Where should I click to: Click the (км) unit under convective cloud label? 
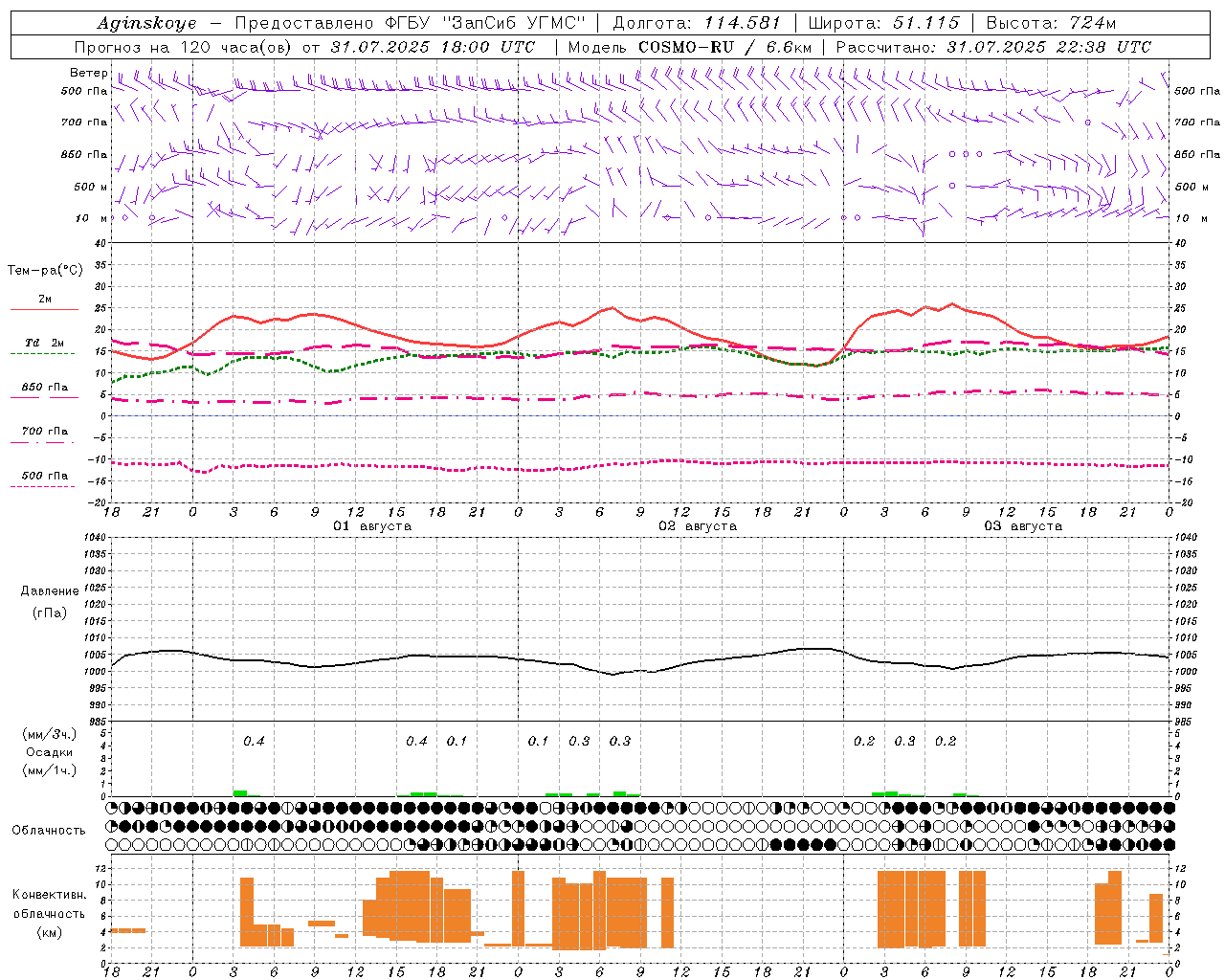pyautogui.click(x=49, y=932)
